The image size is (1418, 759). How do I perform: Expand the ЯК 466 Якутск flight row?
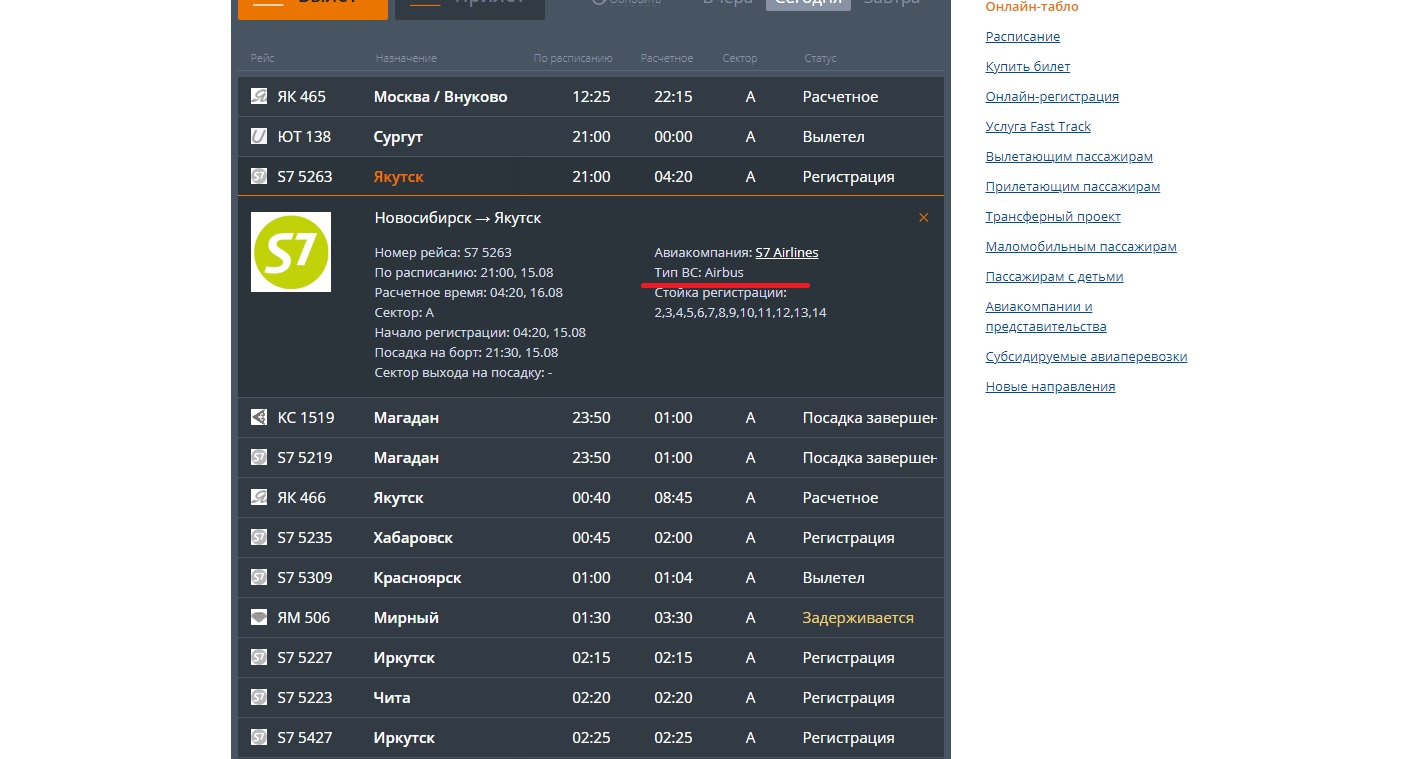(591, 498)
